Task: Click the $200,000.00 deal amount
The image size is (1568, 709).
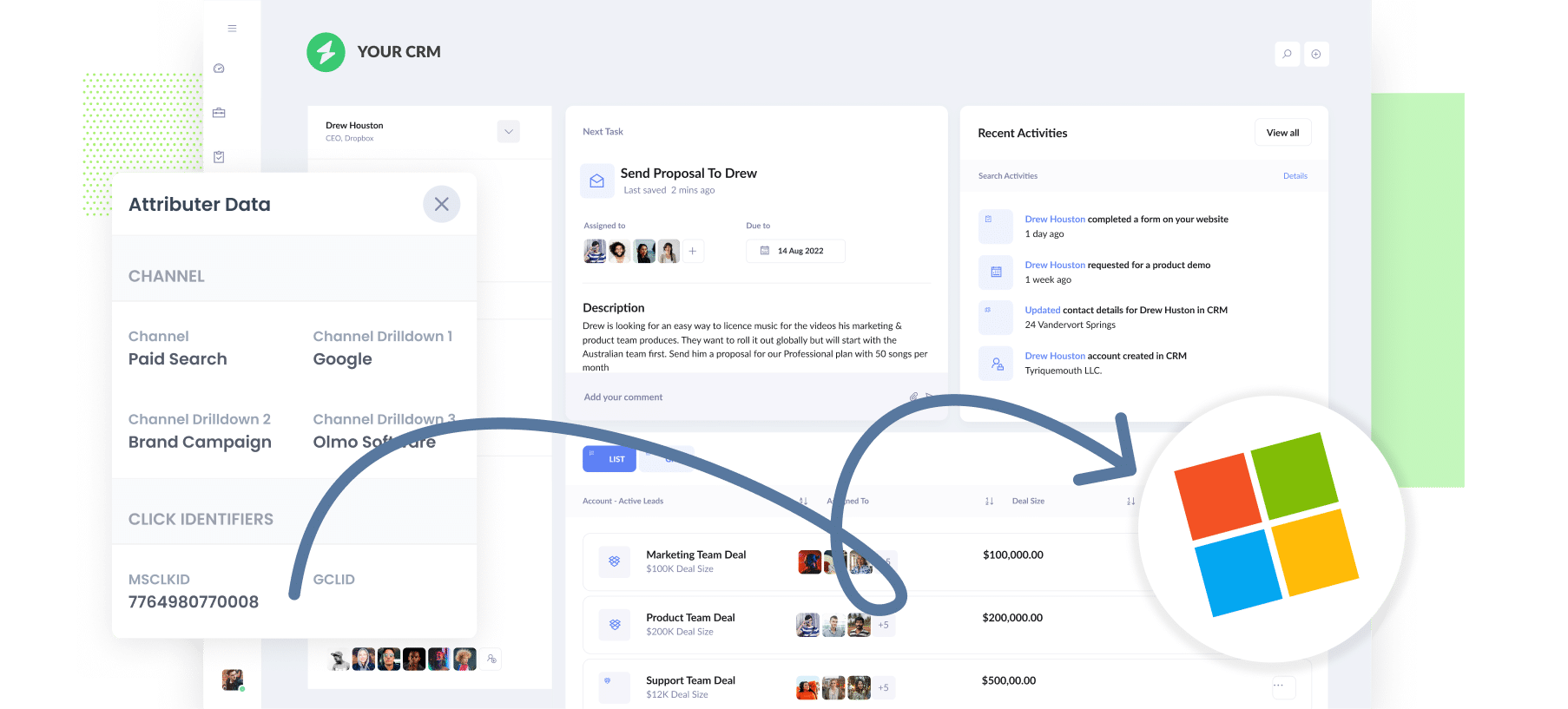Action: click(x=1012, y=618)
